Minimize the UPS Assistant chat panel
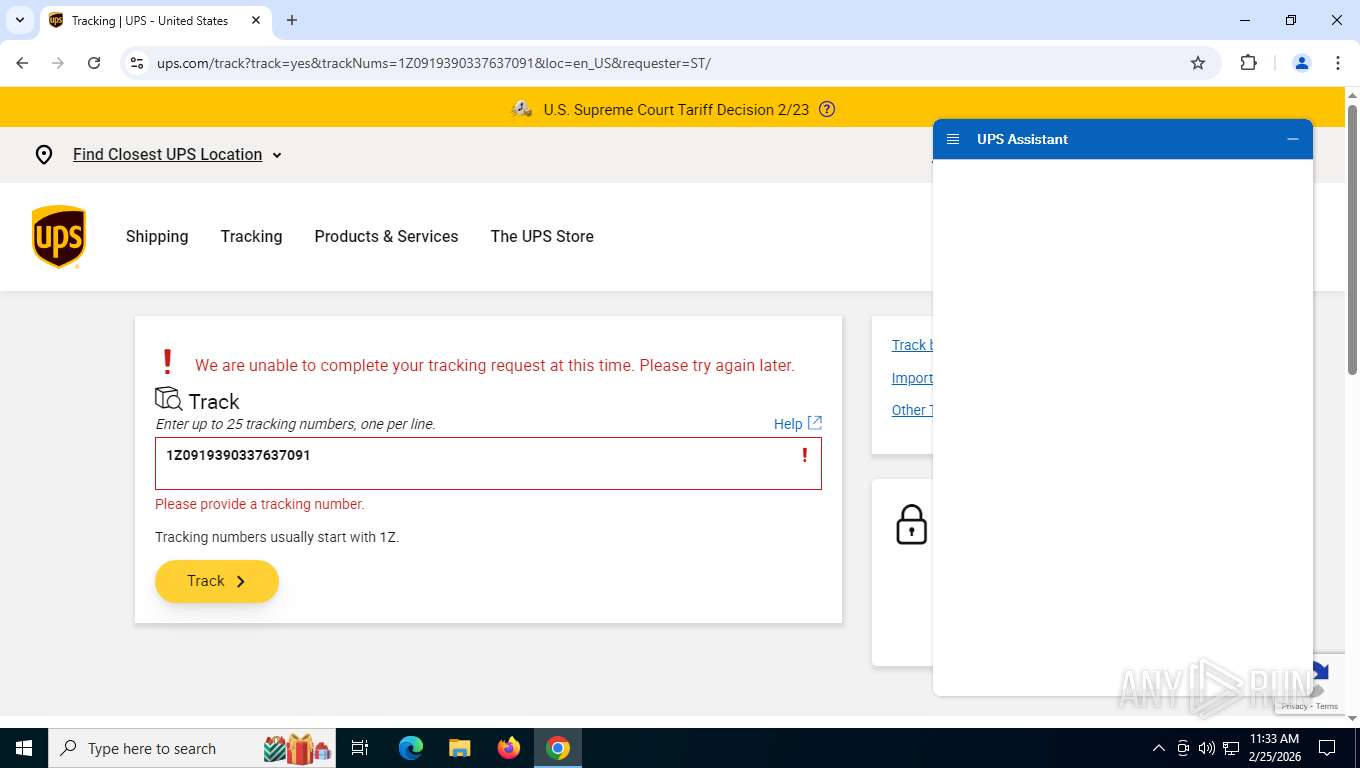1360x768 pixels. tap(1293, 139)
